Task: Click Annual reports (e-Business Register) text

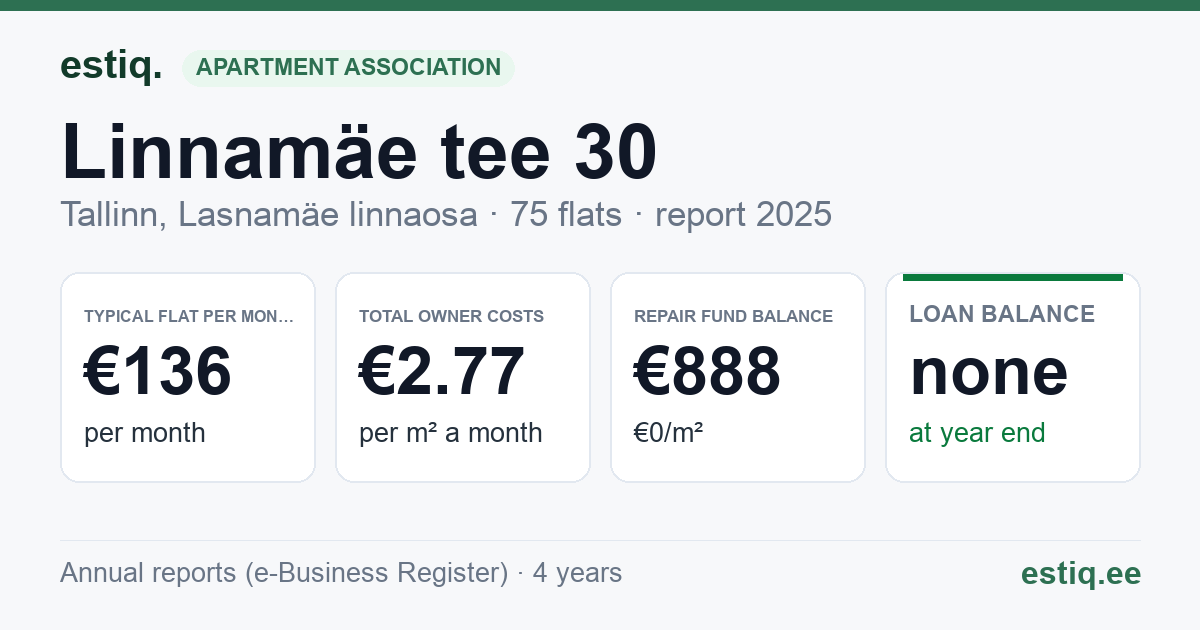Action: point(341,573)
